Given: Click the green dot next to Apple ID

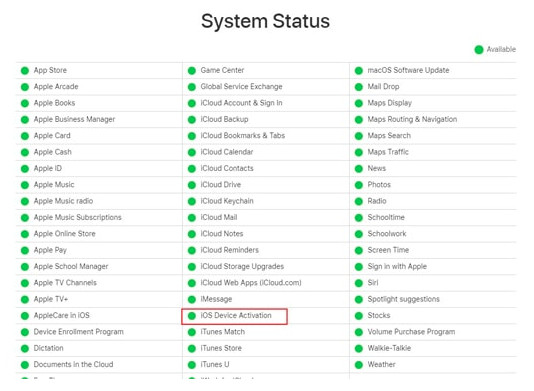Looking at the screenshot, I should (x=25, y=169).
